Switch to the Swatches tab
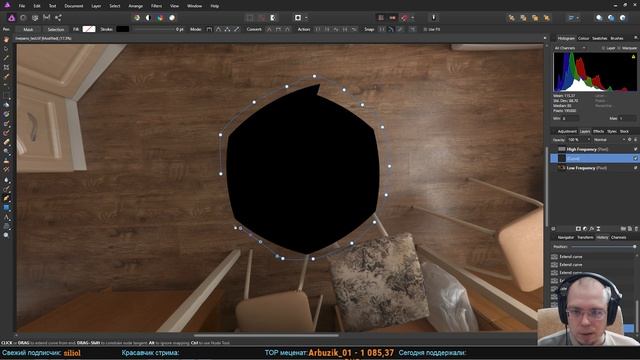Screen dimensions: 640x360 pos(600,38)
